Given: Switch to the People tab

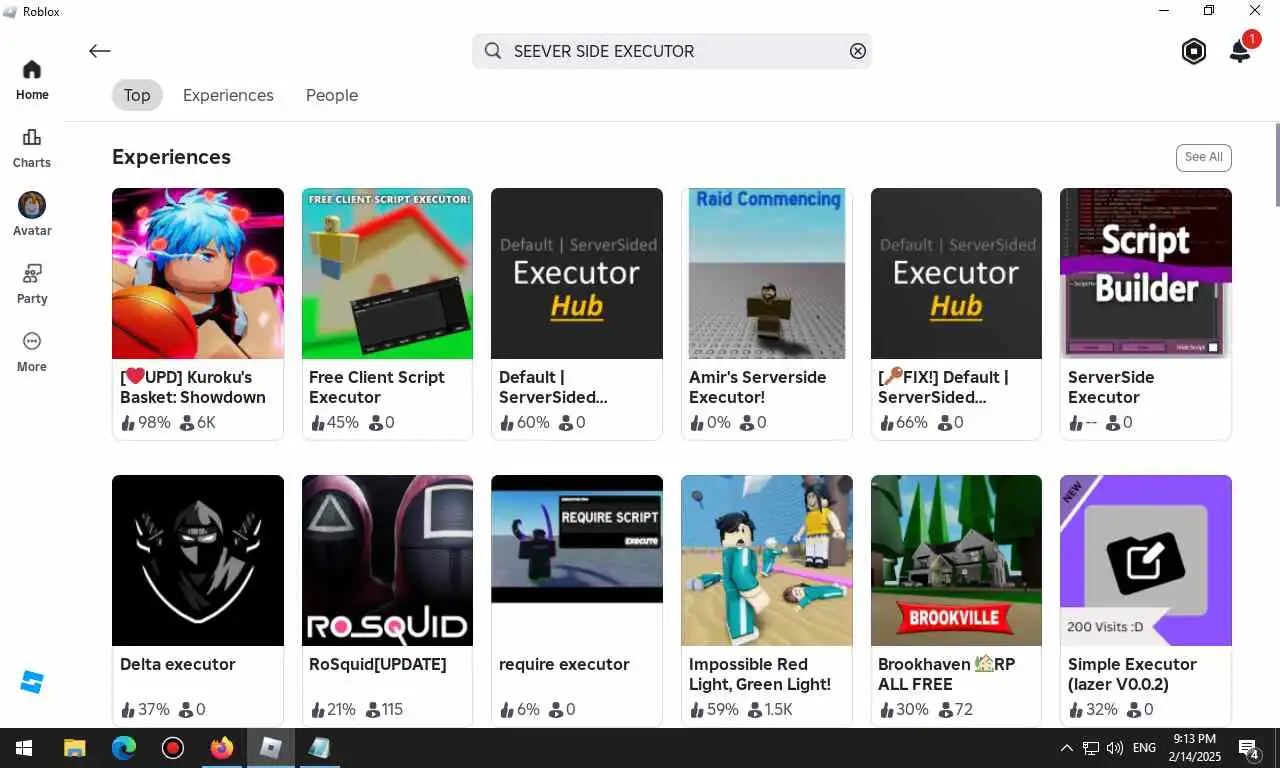Looking at the screenshot, I should (x=332, y=95).
